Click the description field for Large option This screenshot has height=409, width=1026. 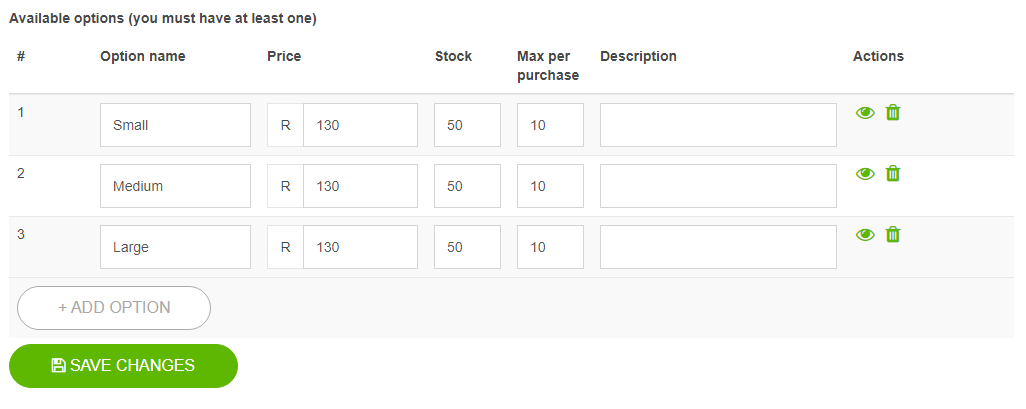pos(718,247)
